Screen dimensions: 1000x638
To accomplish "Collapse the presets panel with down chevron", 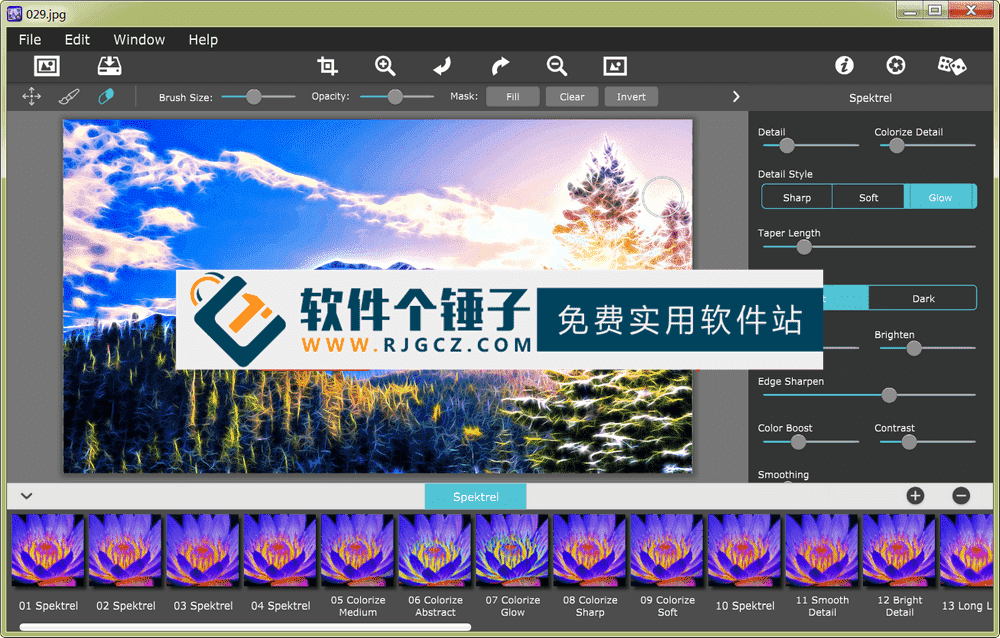I will click(x=26, y=495).
